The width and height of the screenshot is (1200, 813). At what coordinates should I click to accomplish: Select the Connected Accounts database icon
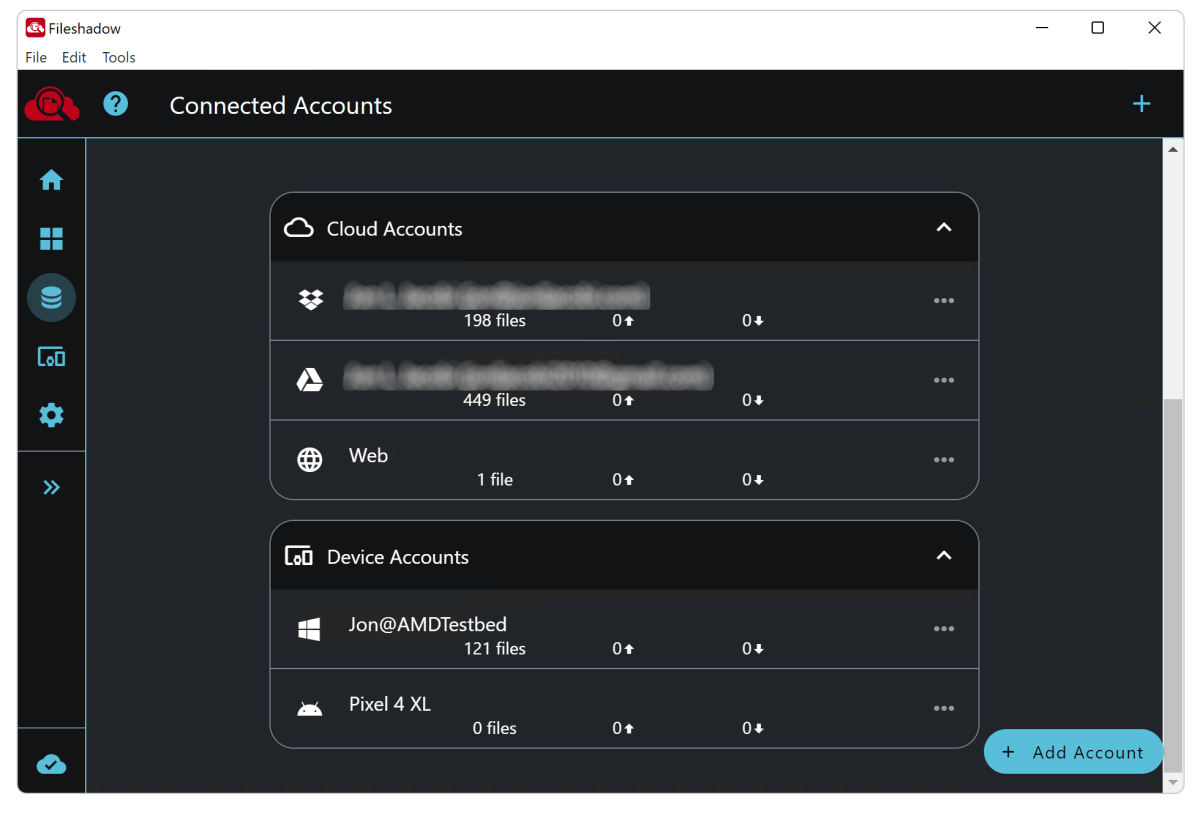(51, 298)
